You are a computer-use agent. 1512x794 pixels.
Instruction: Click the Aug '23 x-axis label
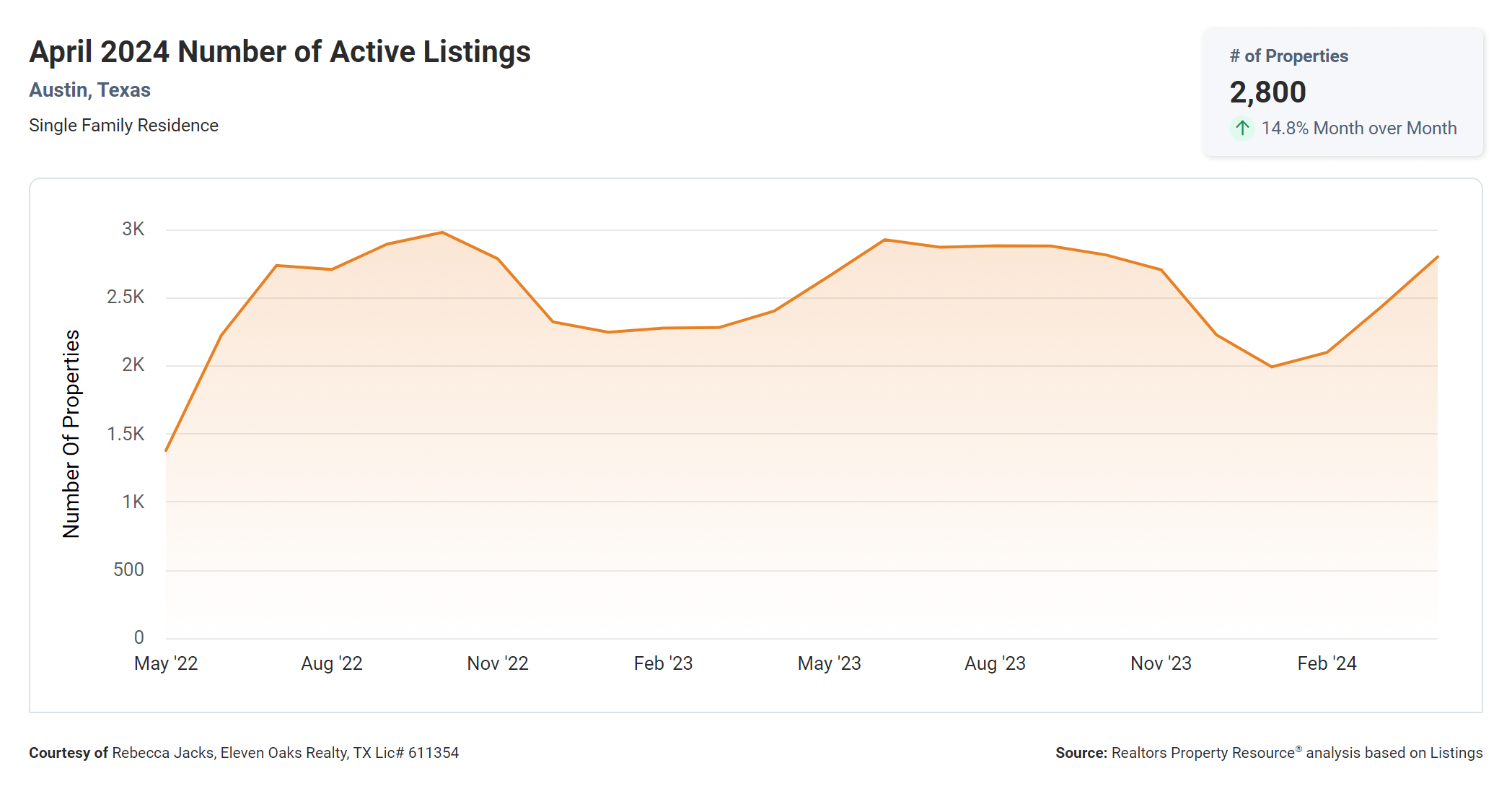[x=995, y=663]
